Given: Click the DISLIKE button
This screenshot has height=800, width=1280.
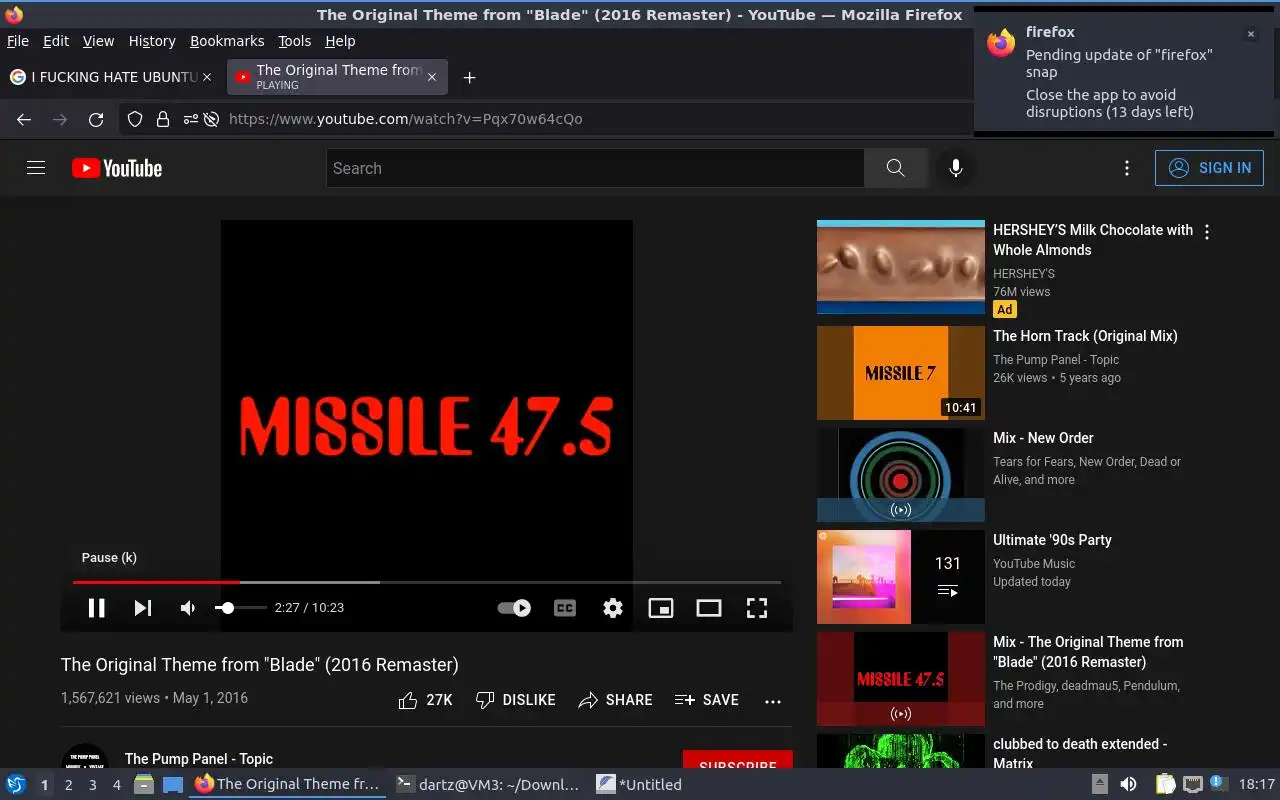Looking at the screenshot, I should (x=515, y=700).
